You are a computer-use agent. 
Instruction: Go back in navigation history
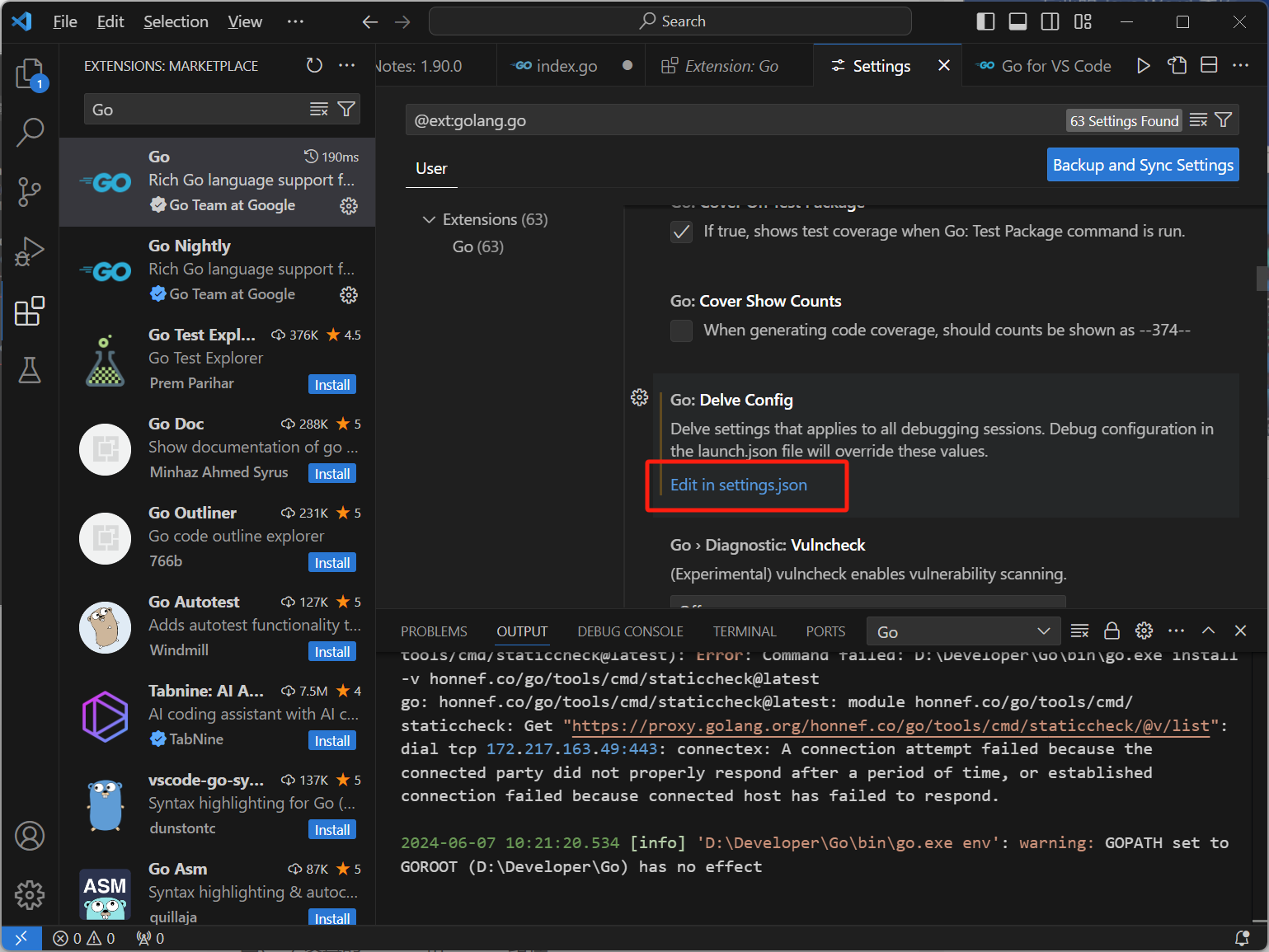click(370, 21)
